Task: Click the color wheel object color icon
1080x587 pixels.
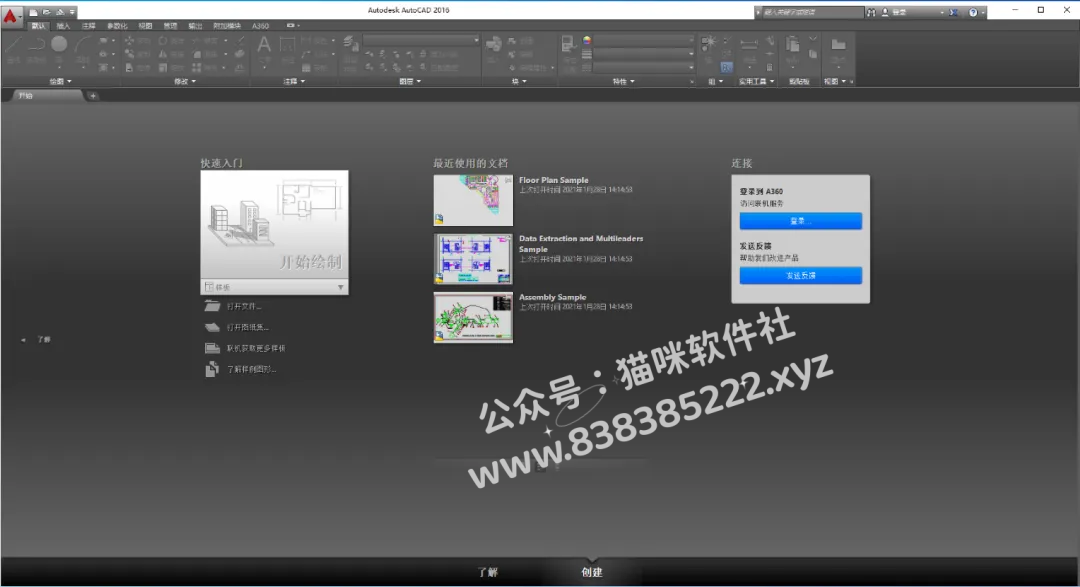Action: pos(587,41)
